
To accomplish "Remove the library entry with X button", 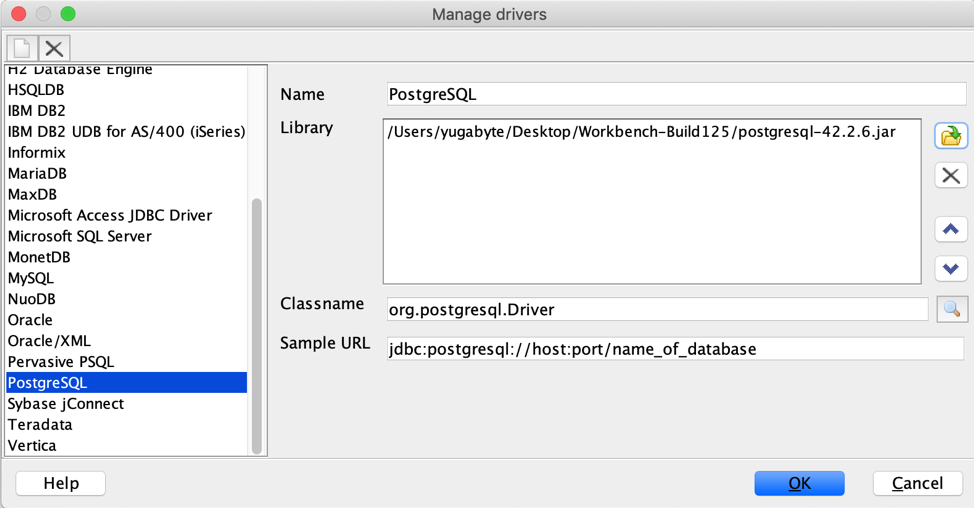I will (950, 175).
